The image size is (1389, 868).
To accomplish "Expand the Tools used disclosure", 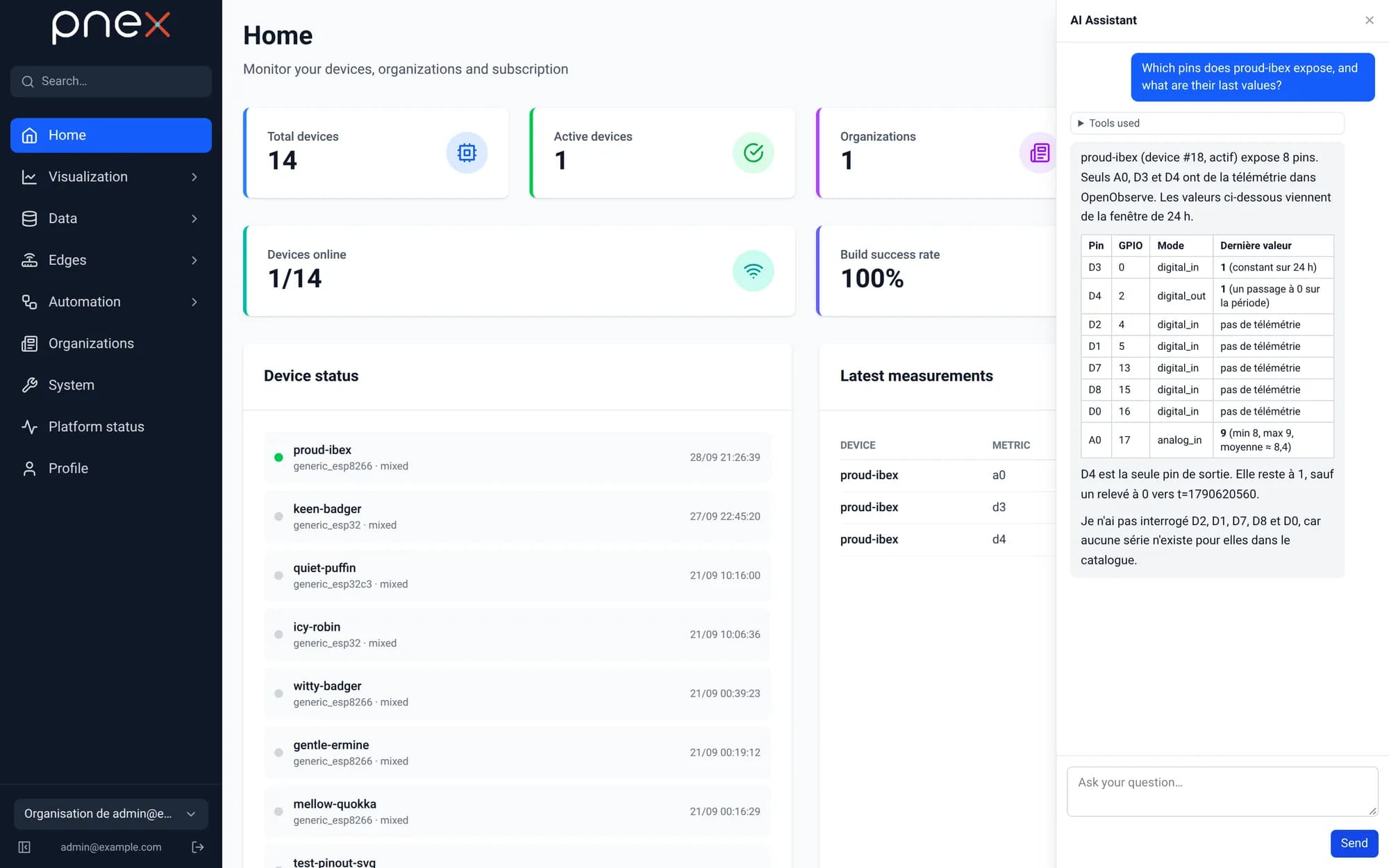I will coord(1207,123).
